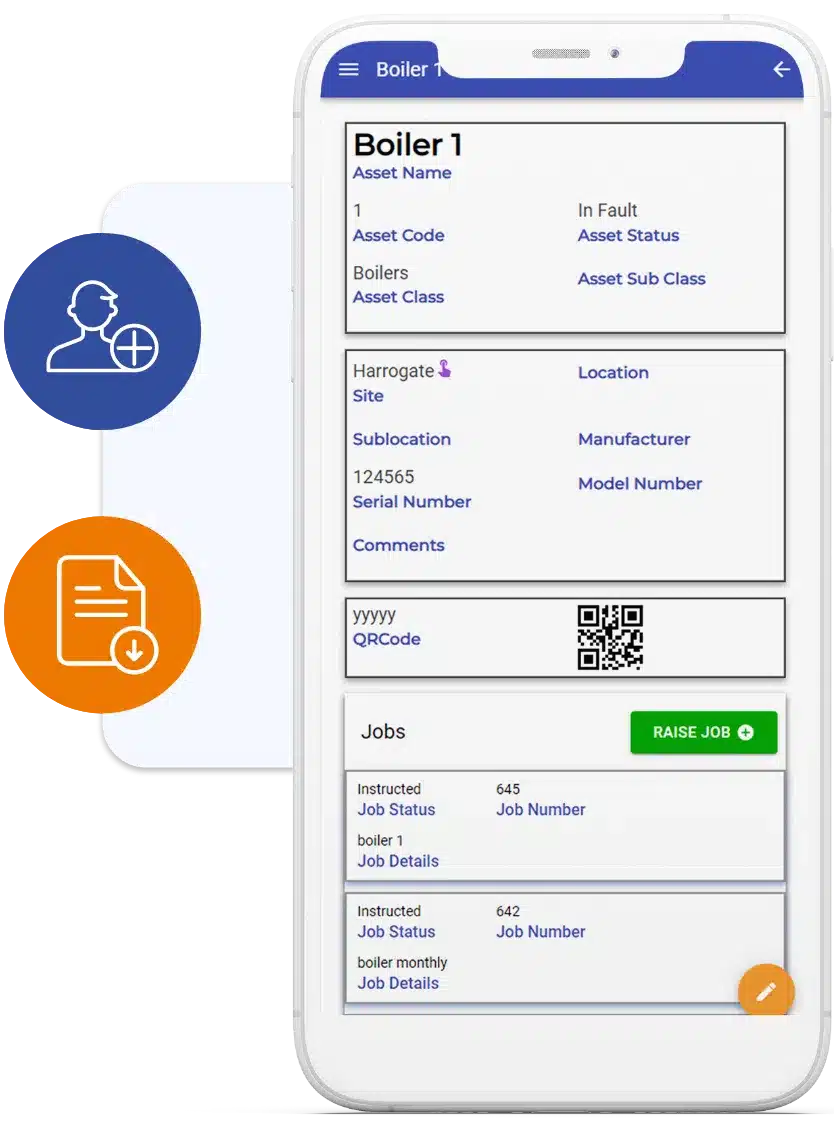Viewport: 834px width, 1122px height.
Task: Click the back arrow icon
Action: click(x=782, y=69)
